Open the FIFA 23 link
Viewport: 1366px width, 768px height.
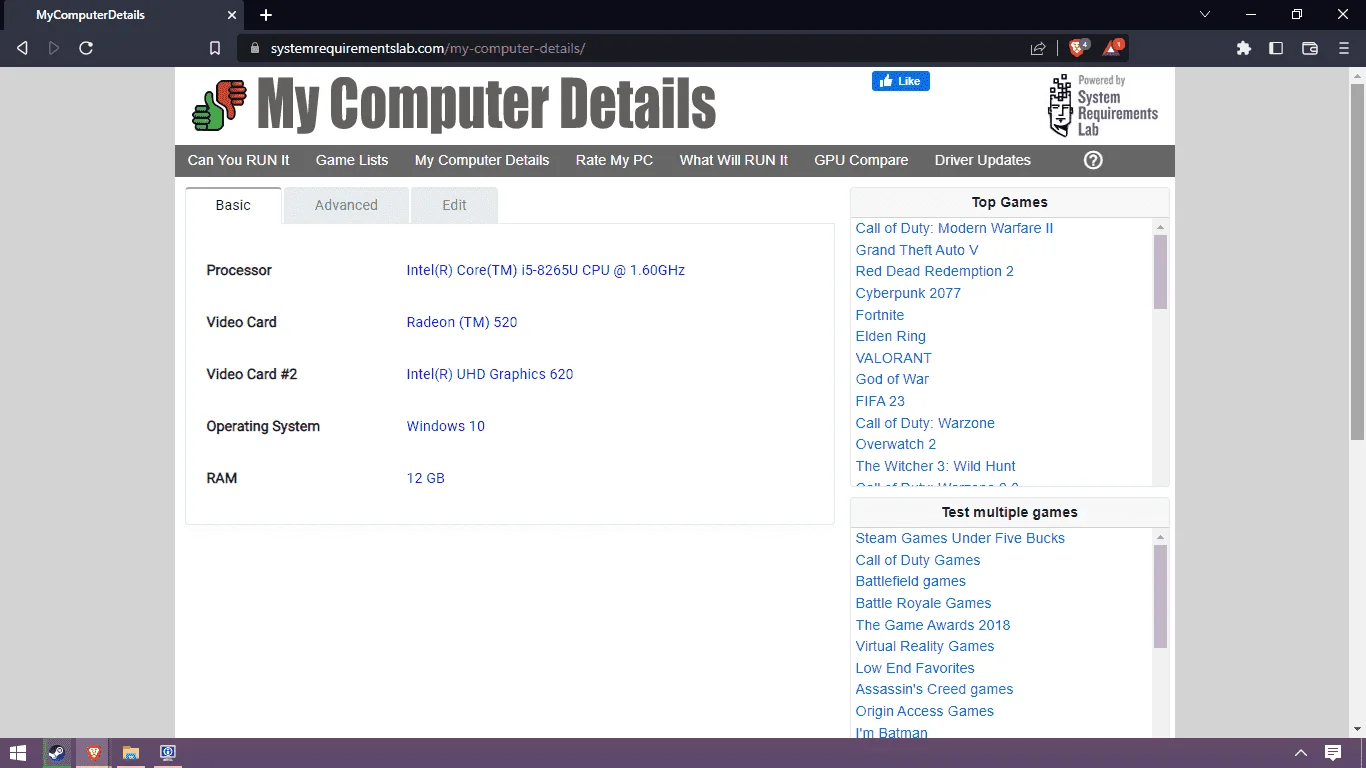880,401
